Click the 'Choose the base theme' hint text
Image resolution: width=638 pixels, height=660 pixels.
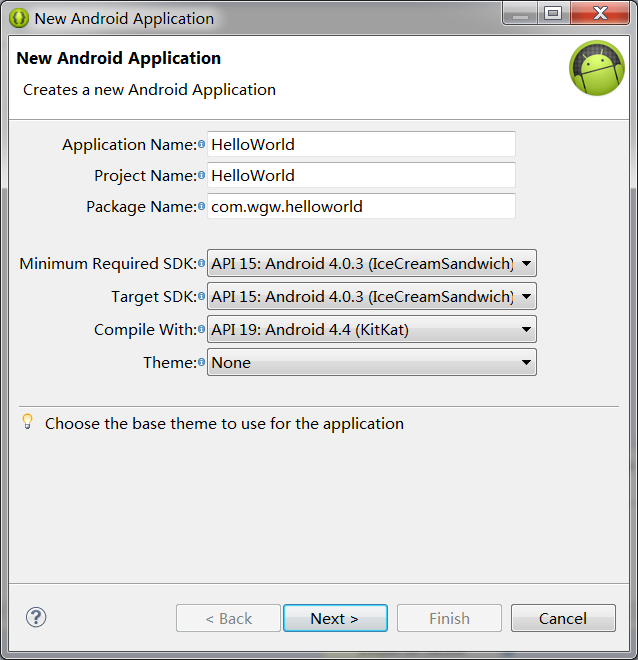click(224, 423)
